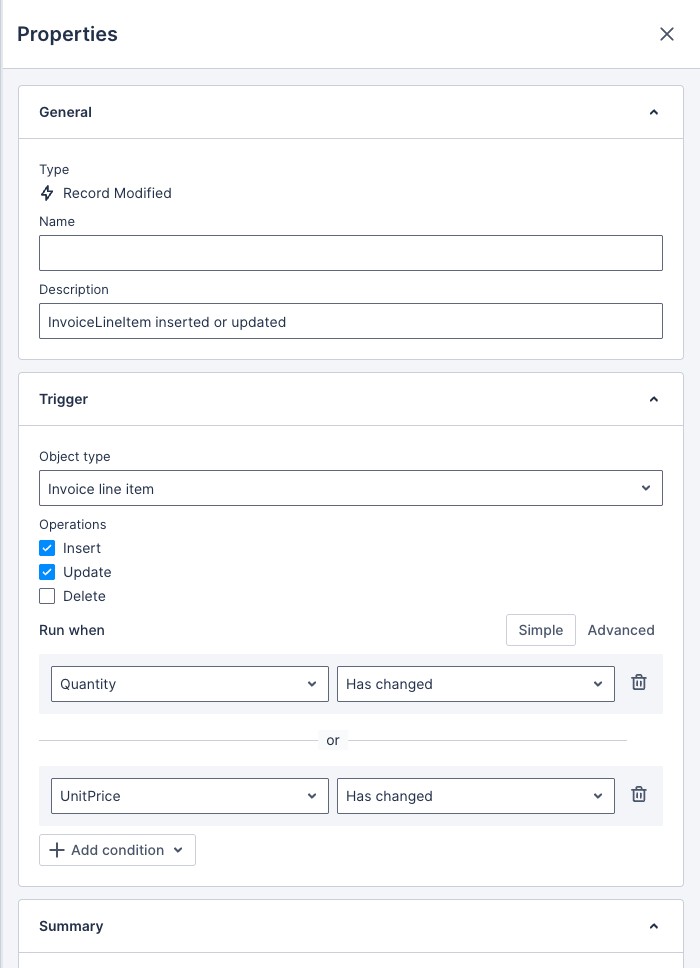Click the plus icon in Add condition
Image resolution: width=700 pixels, height=968 pixels.
57,850
